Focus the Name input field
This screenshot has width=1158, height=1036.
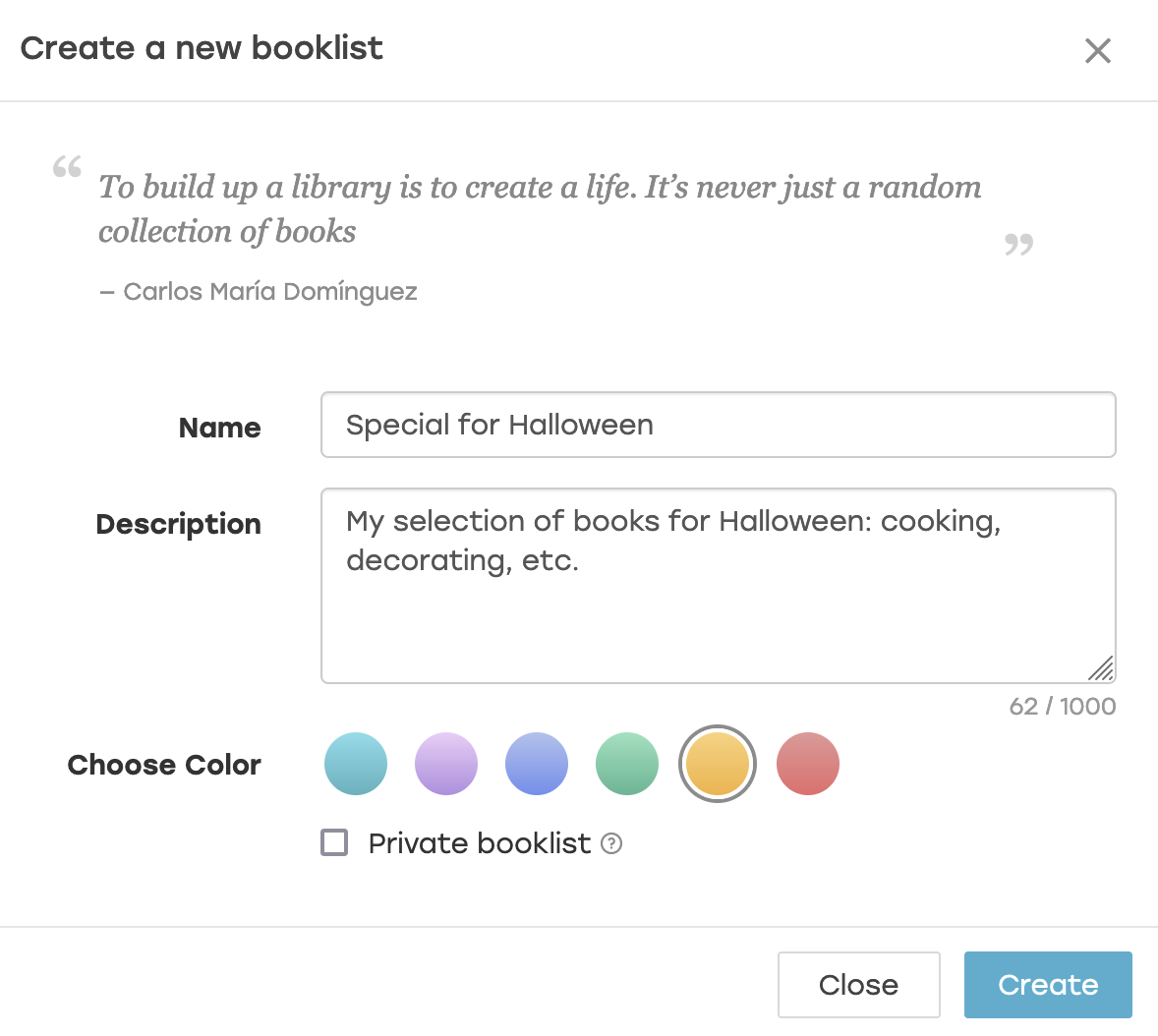(x=718, y=425)
